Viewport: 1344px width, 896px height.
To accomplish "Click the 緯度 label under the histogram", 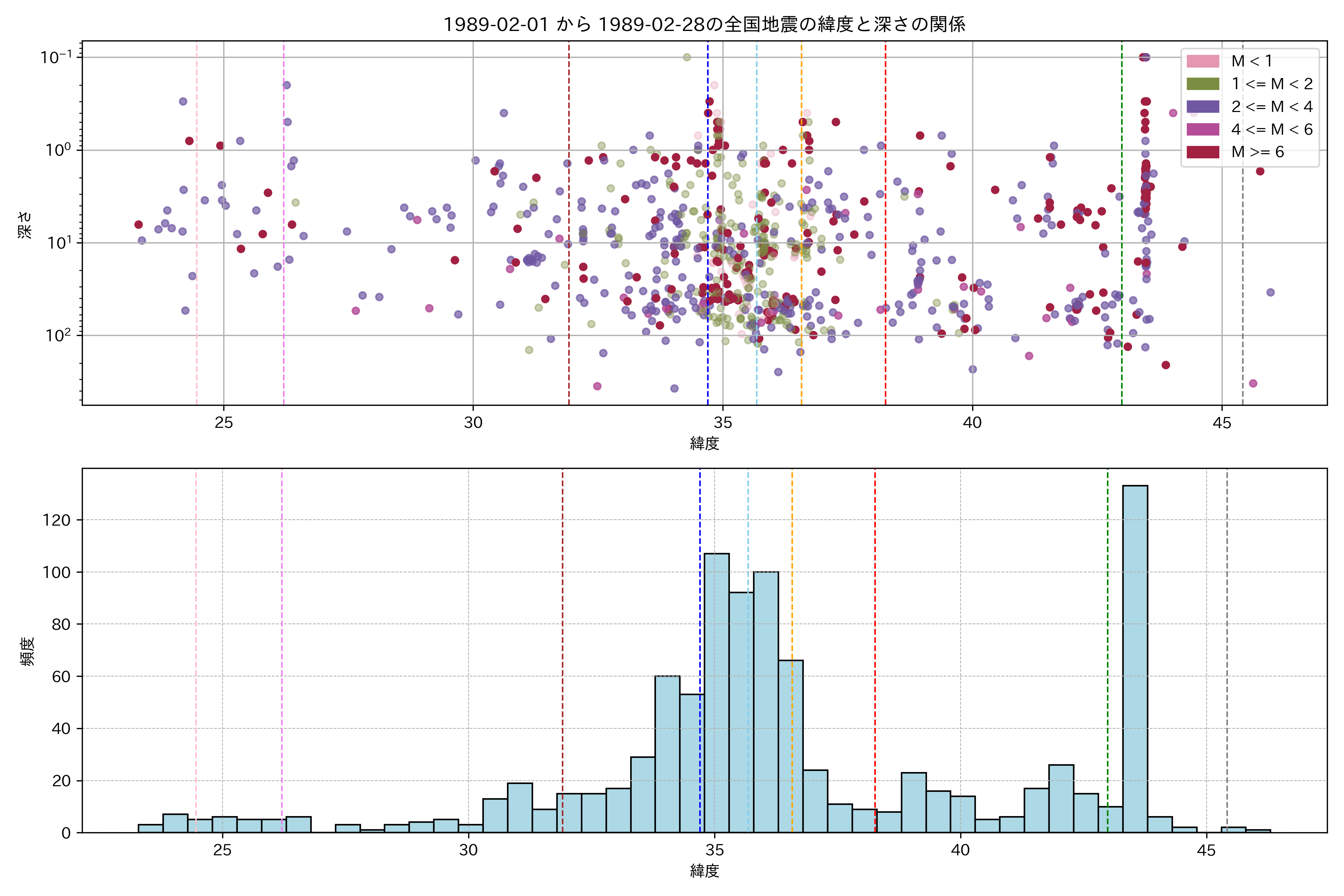I will [704, 871].
